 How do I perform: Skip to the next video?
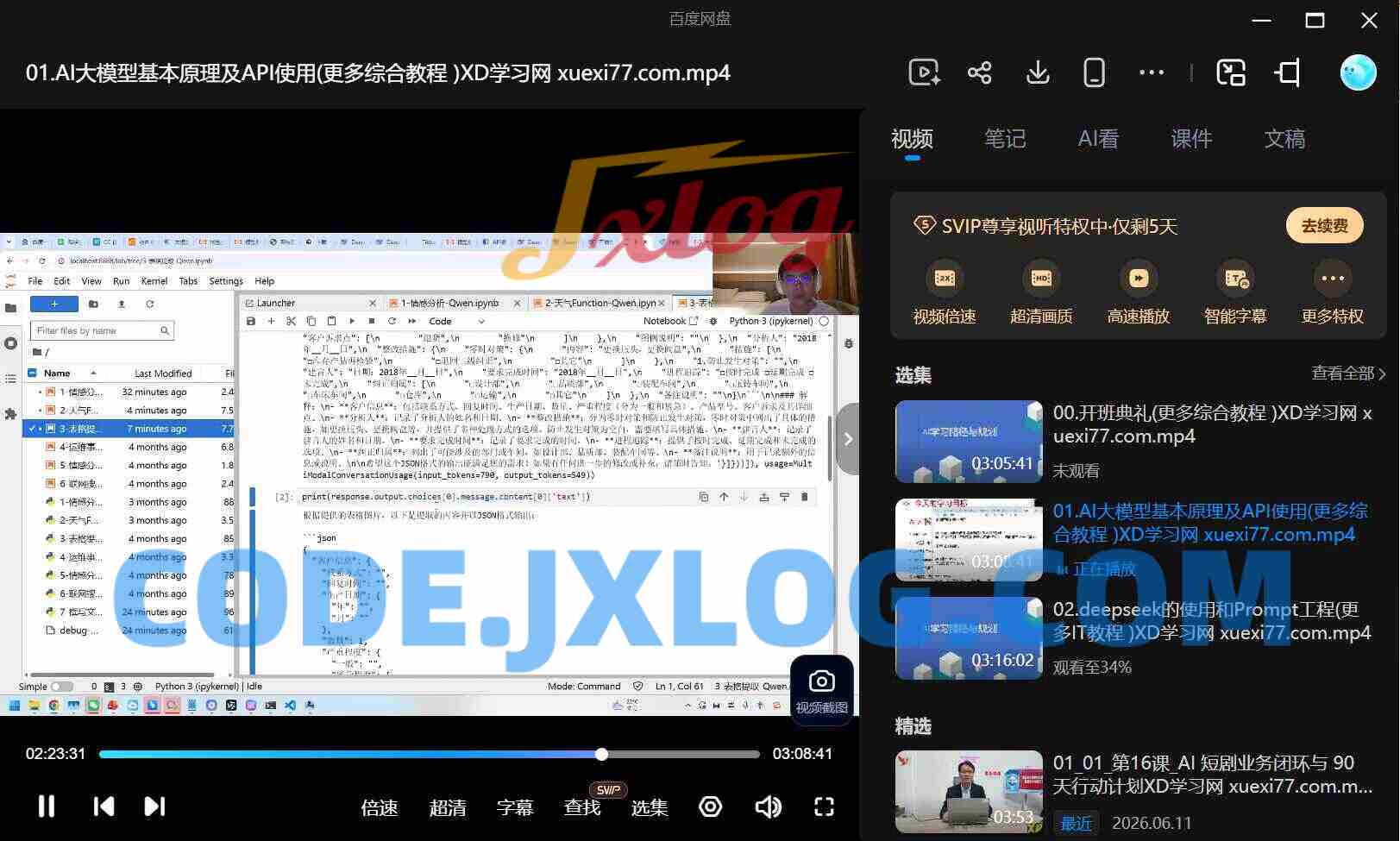154,806
